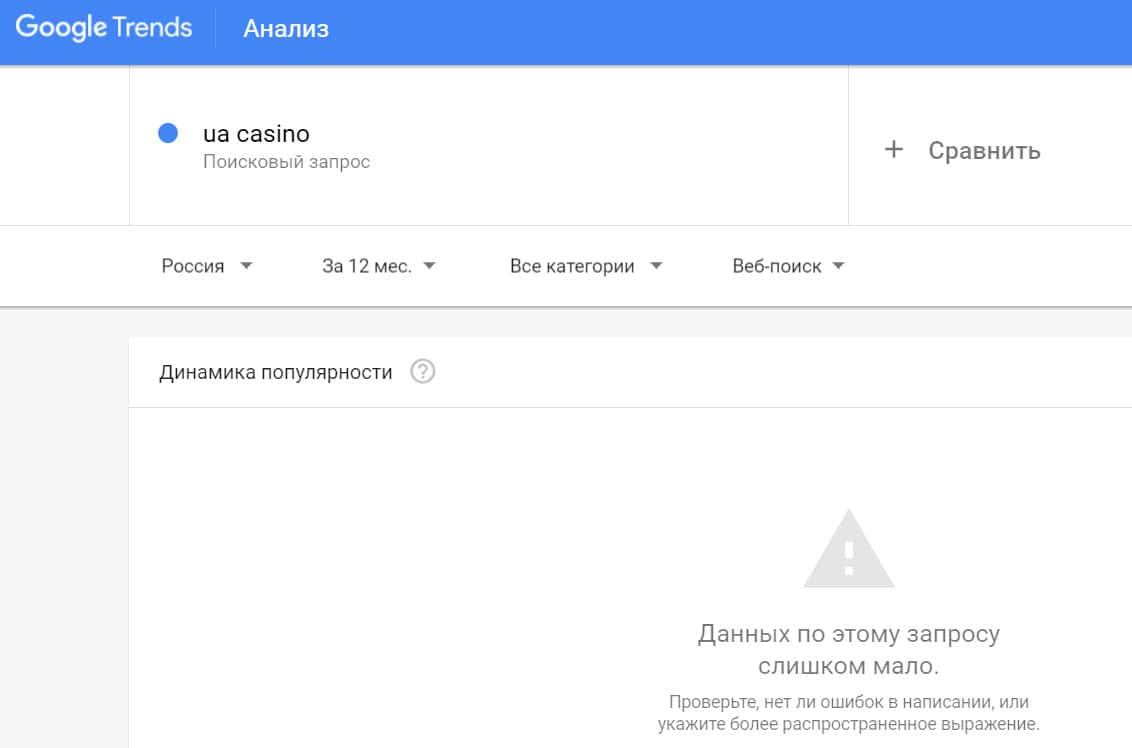Click the gray warning triangle icon
The image size is (1132, 748).
[849, 550]
